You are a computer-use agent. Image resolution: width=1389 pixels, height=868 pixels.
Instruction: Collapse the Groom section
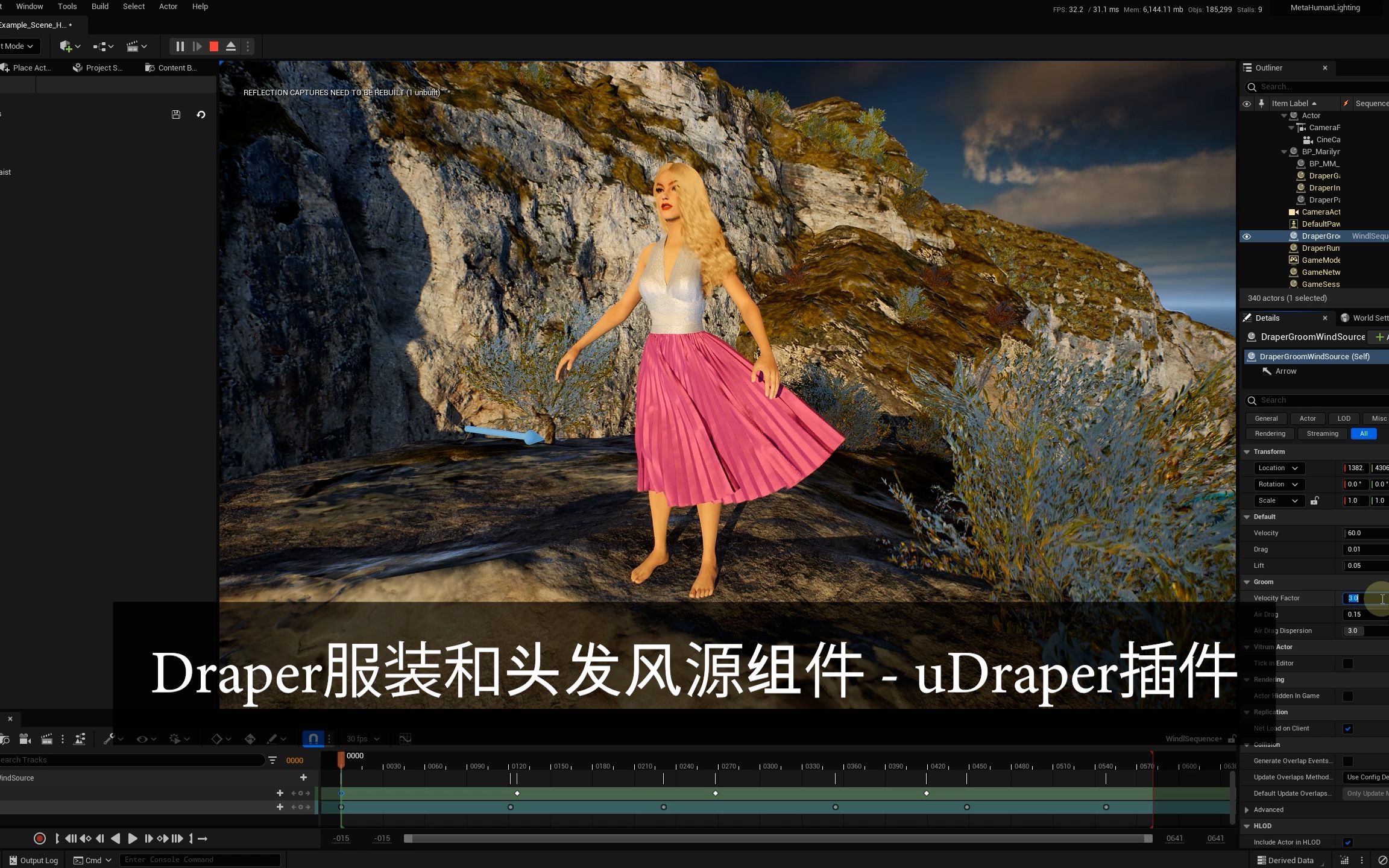[x=1247, y=582]
